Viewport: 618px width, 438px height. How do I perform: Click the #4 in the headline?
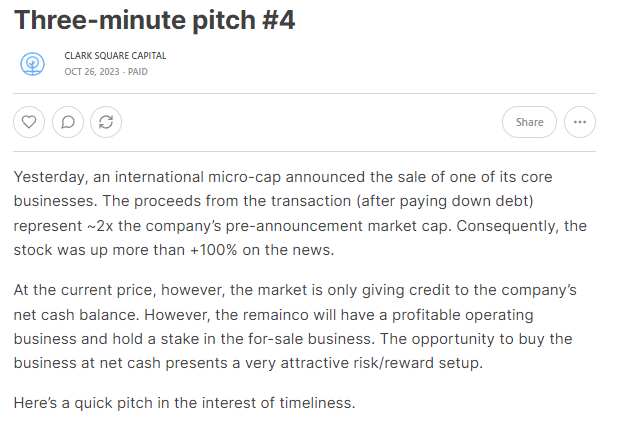point(279,20)
